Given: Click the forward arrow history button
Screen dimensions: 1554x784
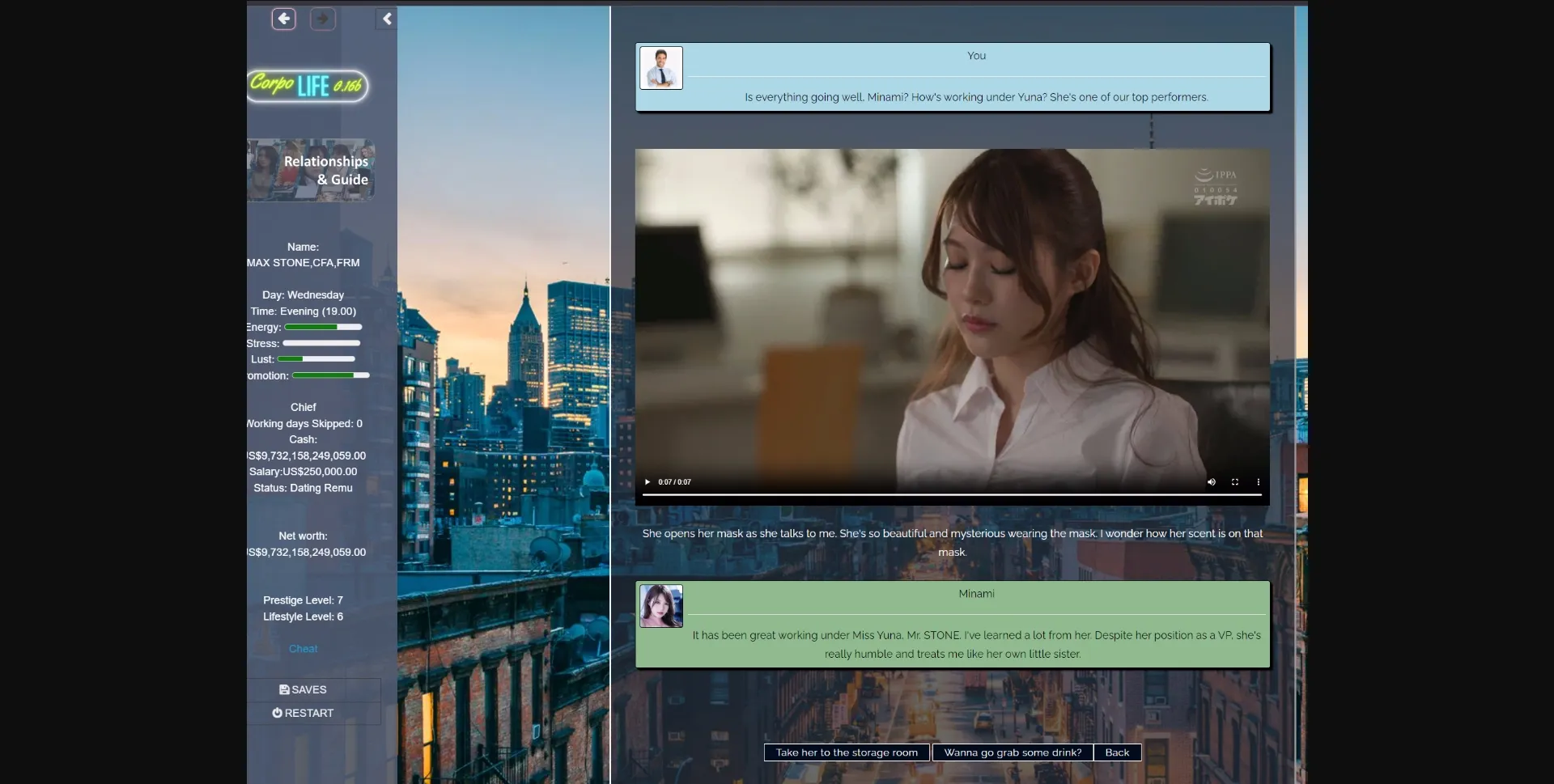Looking at the screenshot, I should point(322,19).
